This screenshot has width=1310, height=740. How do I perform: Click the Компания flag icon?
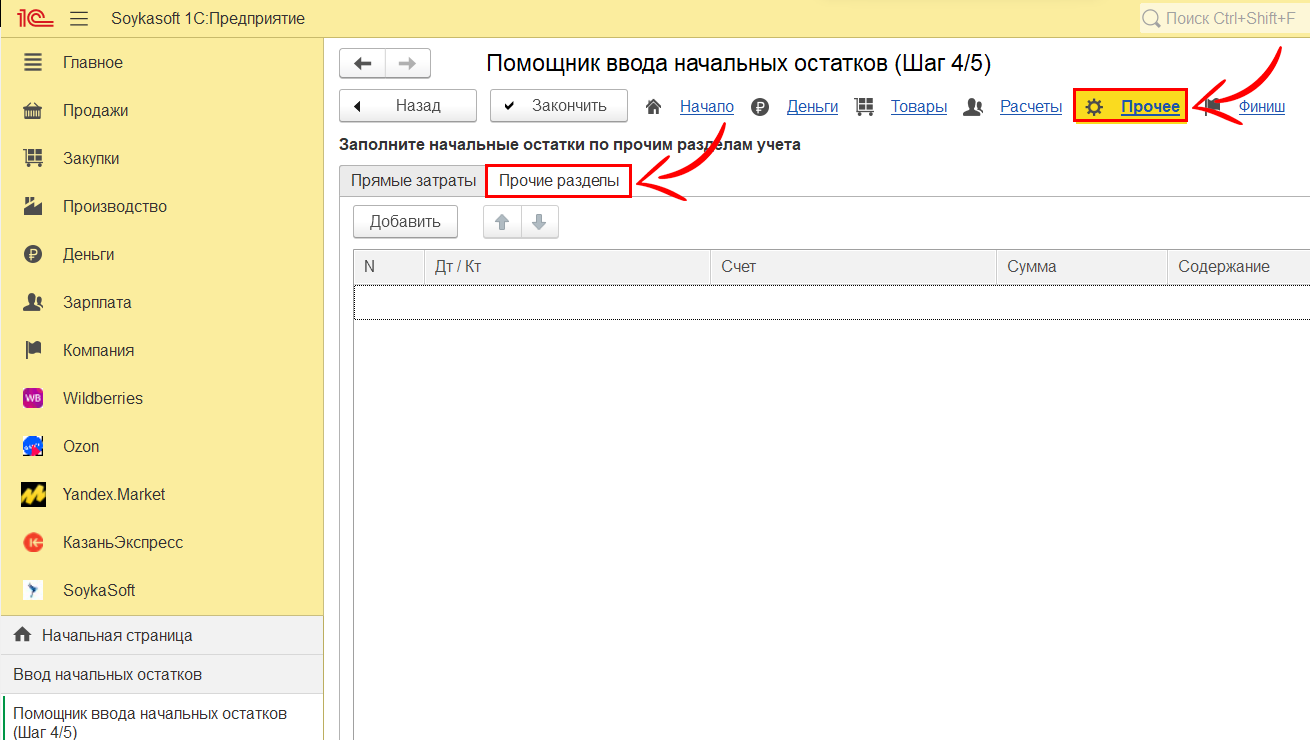click(x=33, y=350)
